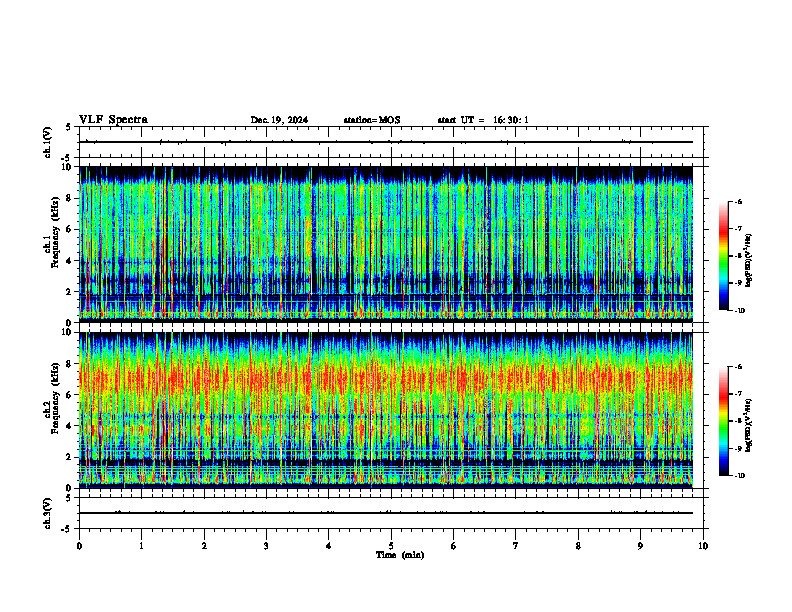Click time axis tick label "10"
Image resolution: width=792 pixels, height=612 pixels.
[x=703, y=546]
